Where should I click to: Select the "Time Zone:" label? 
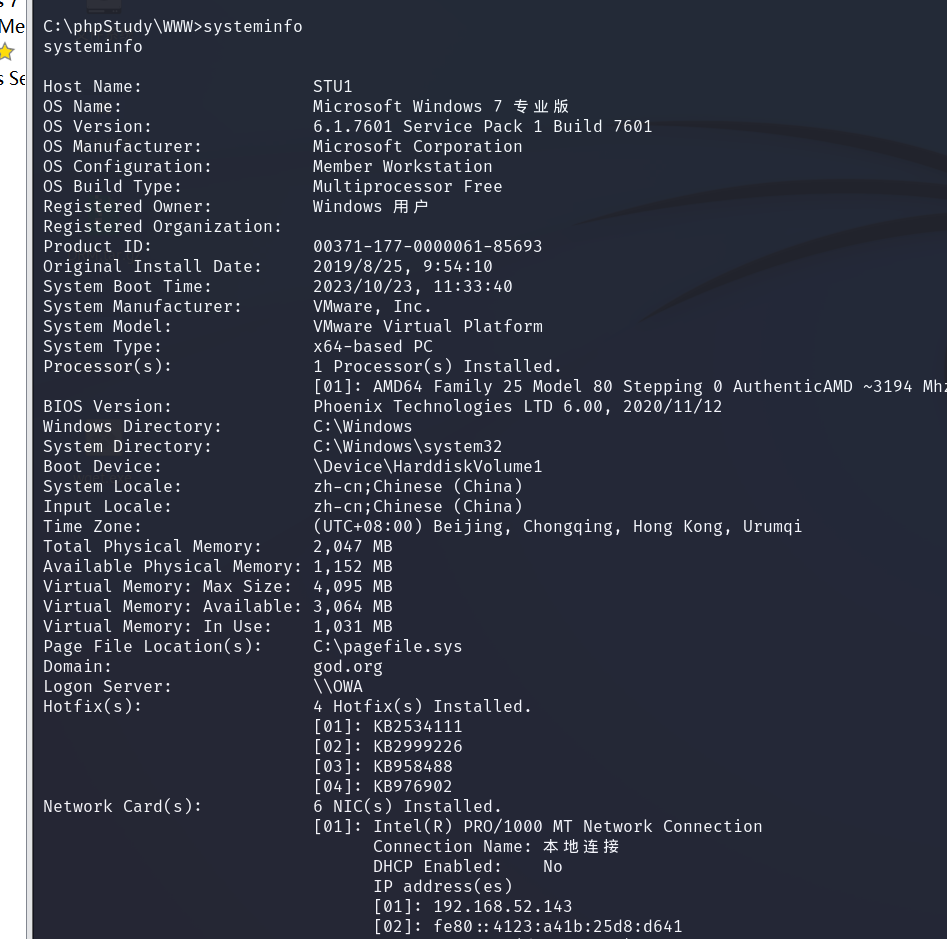[x=92, y=526]
